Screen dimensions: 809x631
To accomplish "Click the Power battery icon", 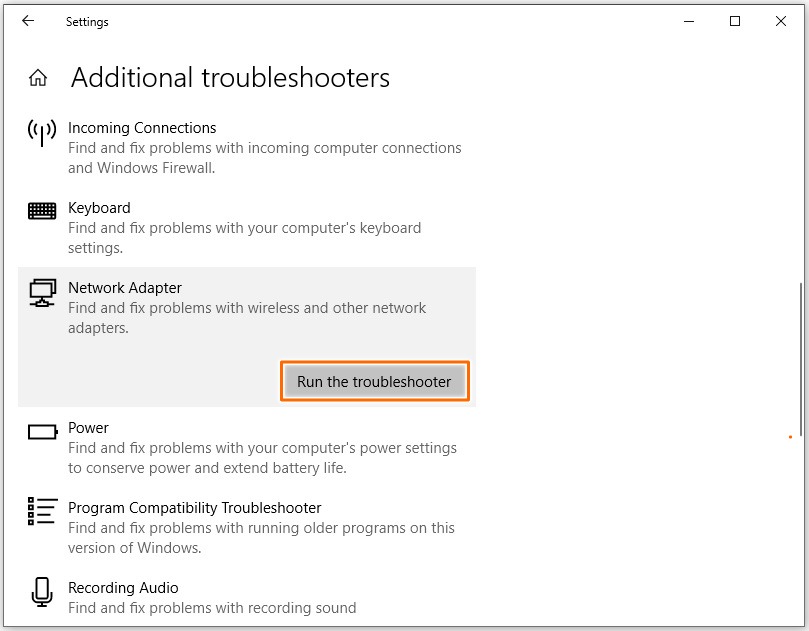I will pos(41,431).
